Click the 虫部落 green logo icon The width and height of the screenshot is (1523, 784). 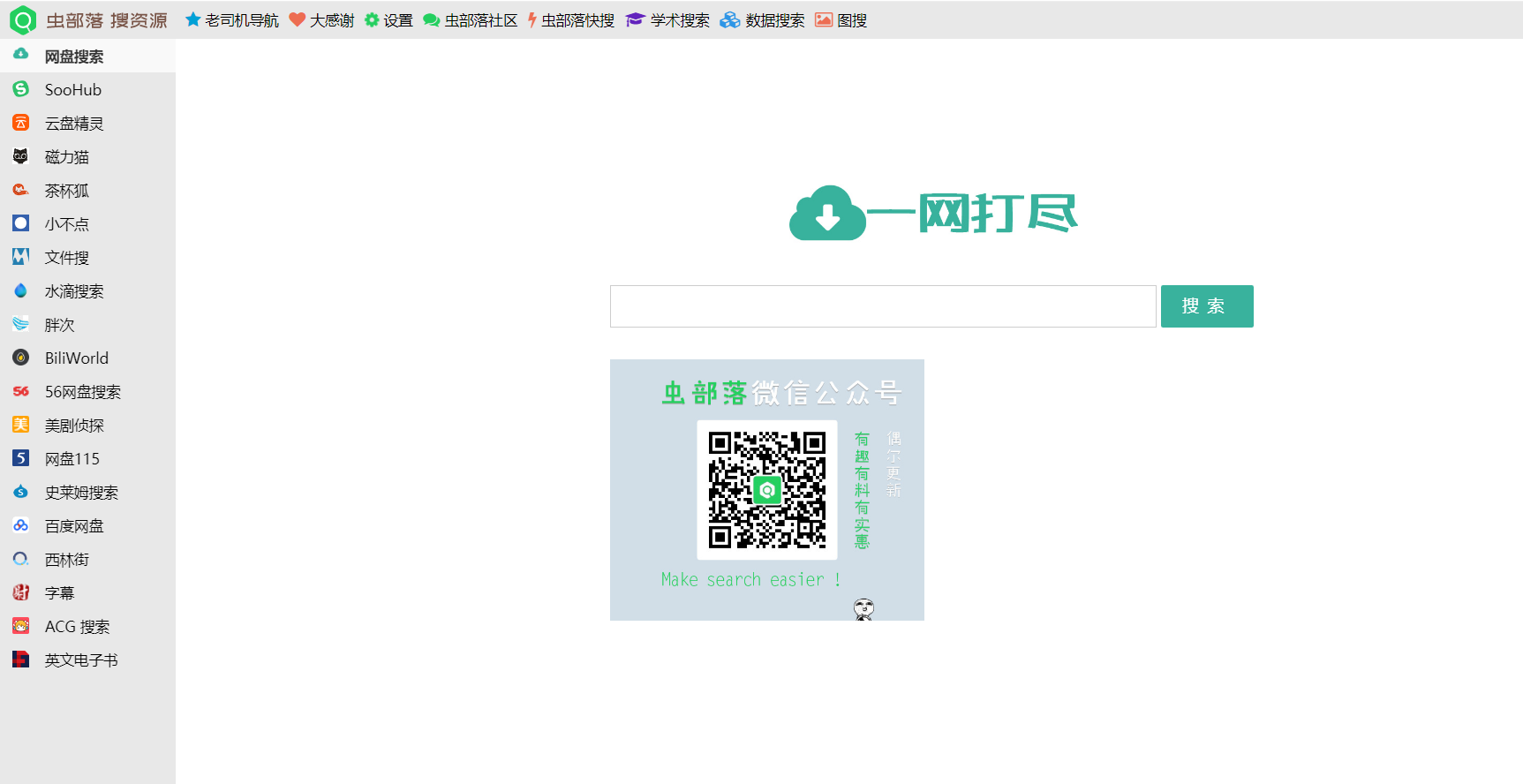(x=22, y=19)
